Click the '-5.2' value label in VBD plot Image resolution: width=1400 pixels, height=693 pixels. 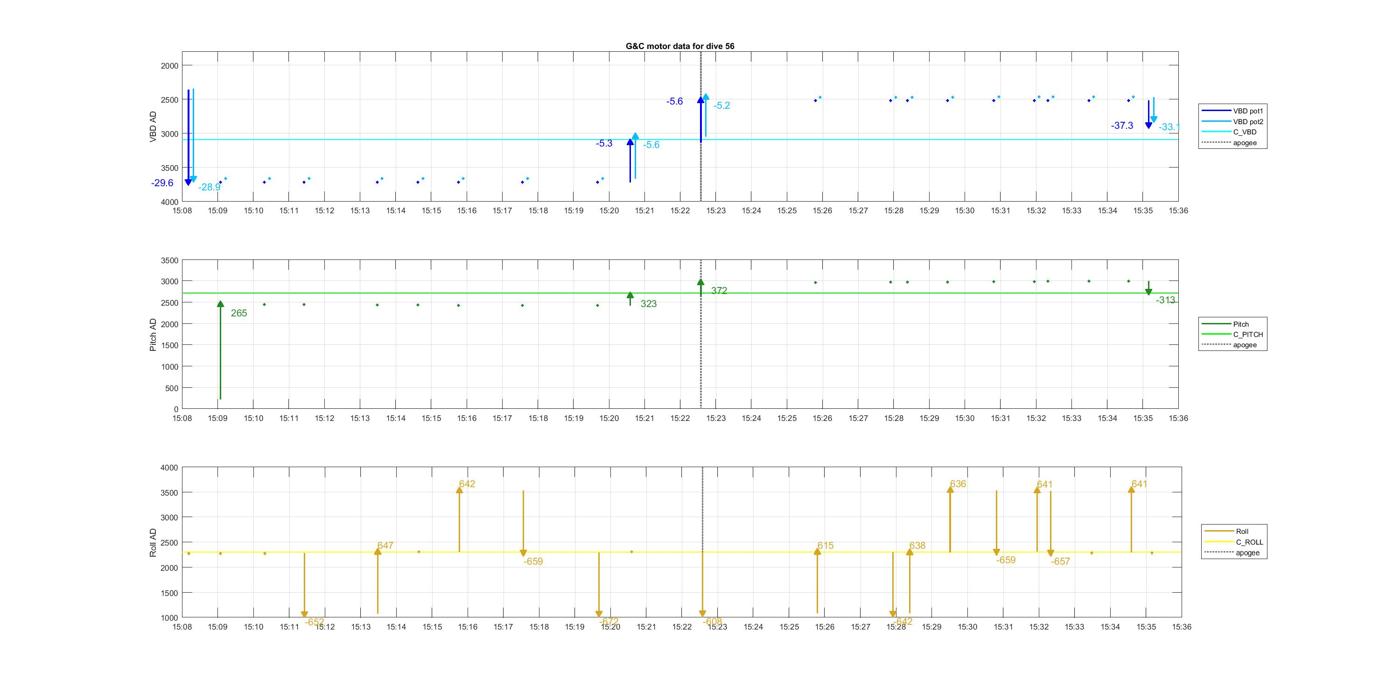click(x=721, y=106)
